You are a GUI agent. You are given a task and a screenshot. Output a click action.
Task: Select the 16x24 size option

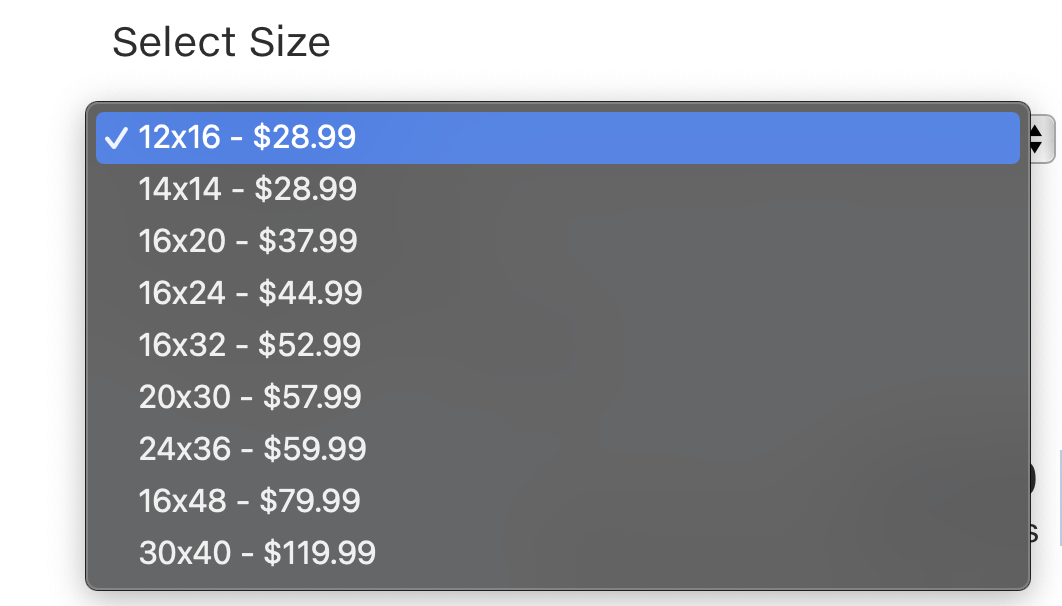[250, 293]
